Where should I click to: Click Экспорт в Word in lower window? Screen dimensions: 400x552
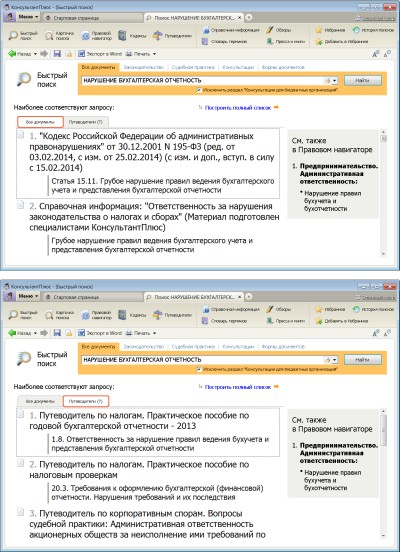point(100,333)
